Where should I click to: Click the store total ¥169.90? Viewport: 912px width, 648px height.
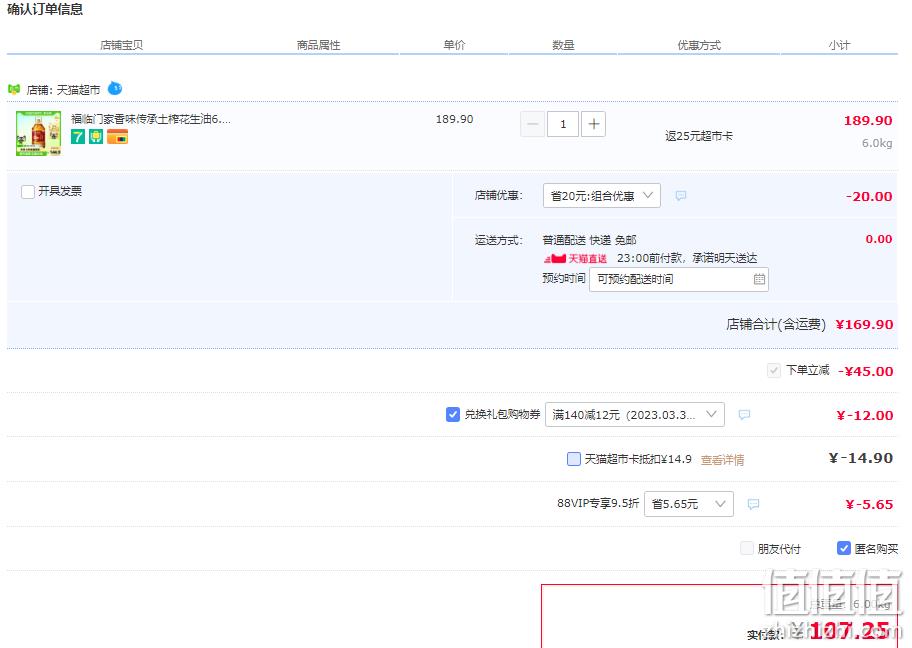(864, 325)
